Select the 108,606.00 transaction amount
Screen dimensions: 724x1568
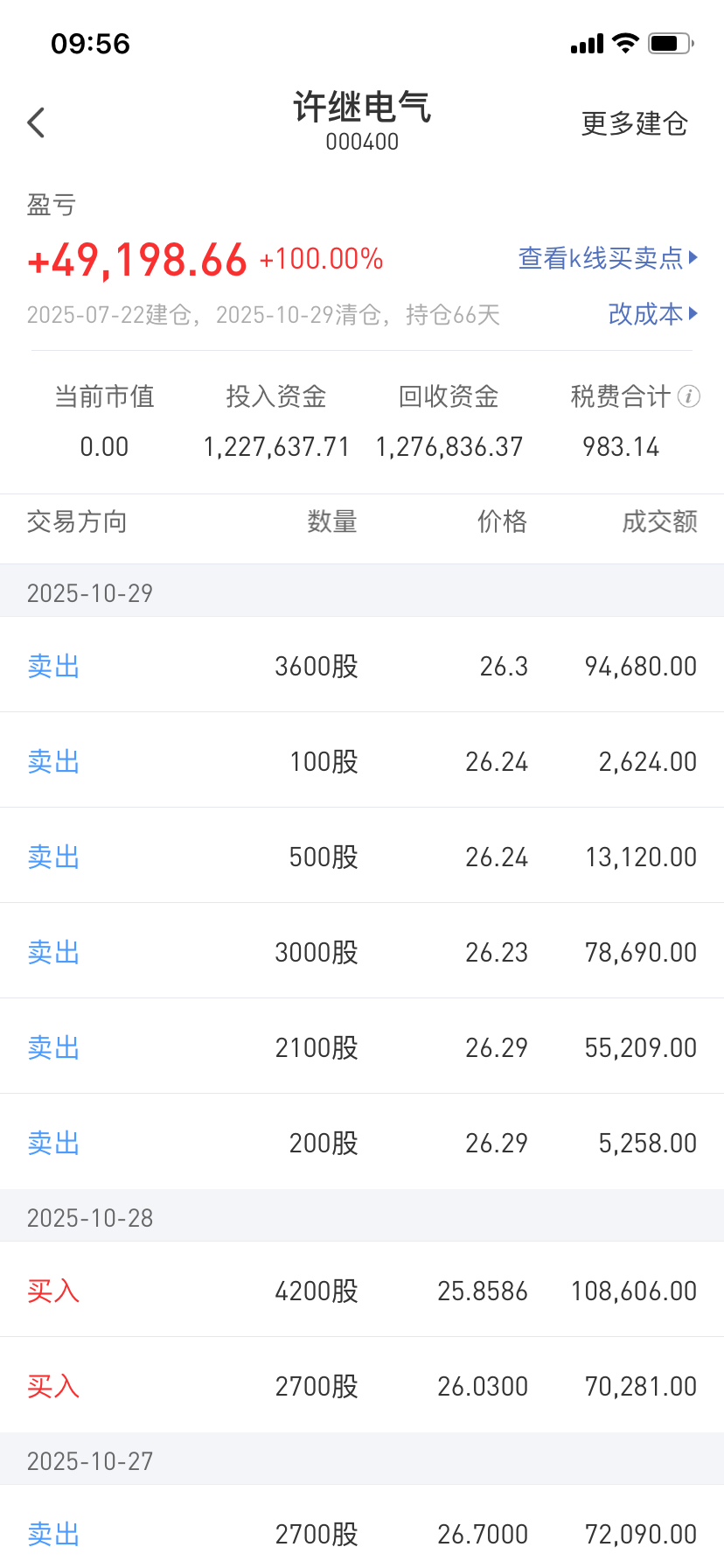[634, 1291]
